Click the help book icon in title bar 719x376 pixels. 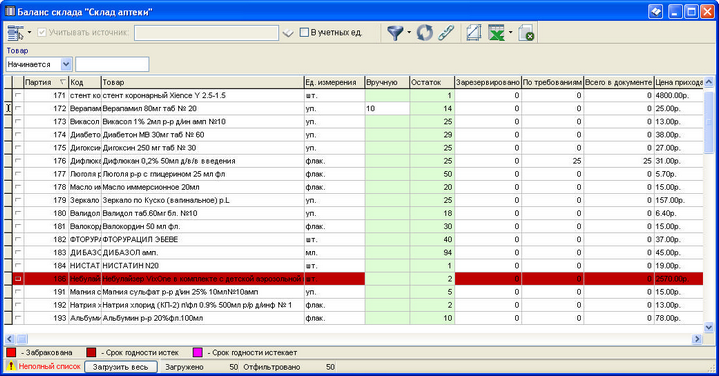point(656,11)
